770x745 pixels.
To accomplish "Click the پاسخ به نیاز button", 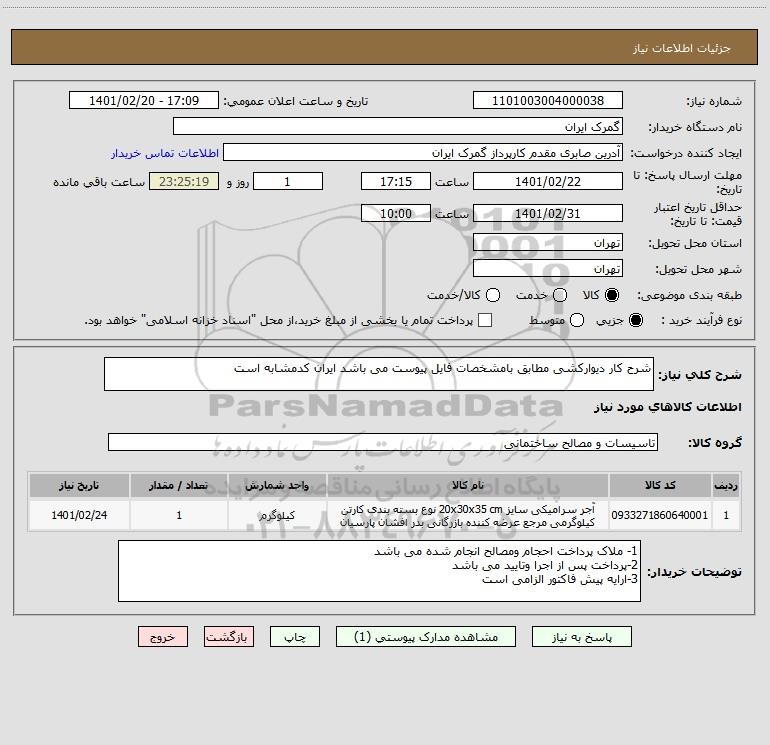I will tap(582, 637).
